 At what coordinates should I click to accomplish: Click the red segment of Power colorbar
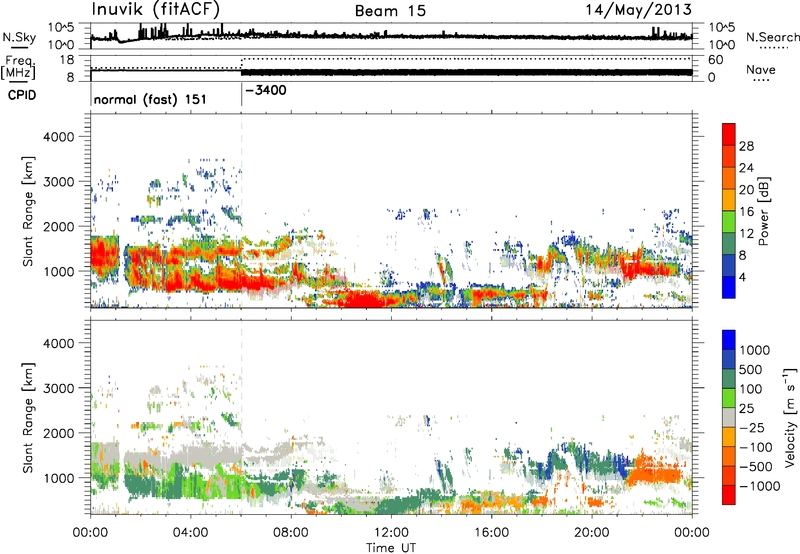729,134
